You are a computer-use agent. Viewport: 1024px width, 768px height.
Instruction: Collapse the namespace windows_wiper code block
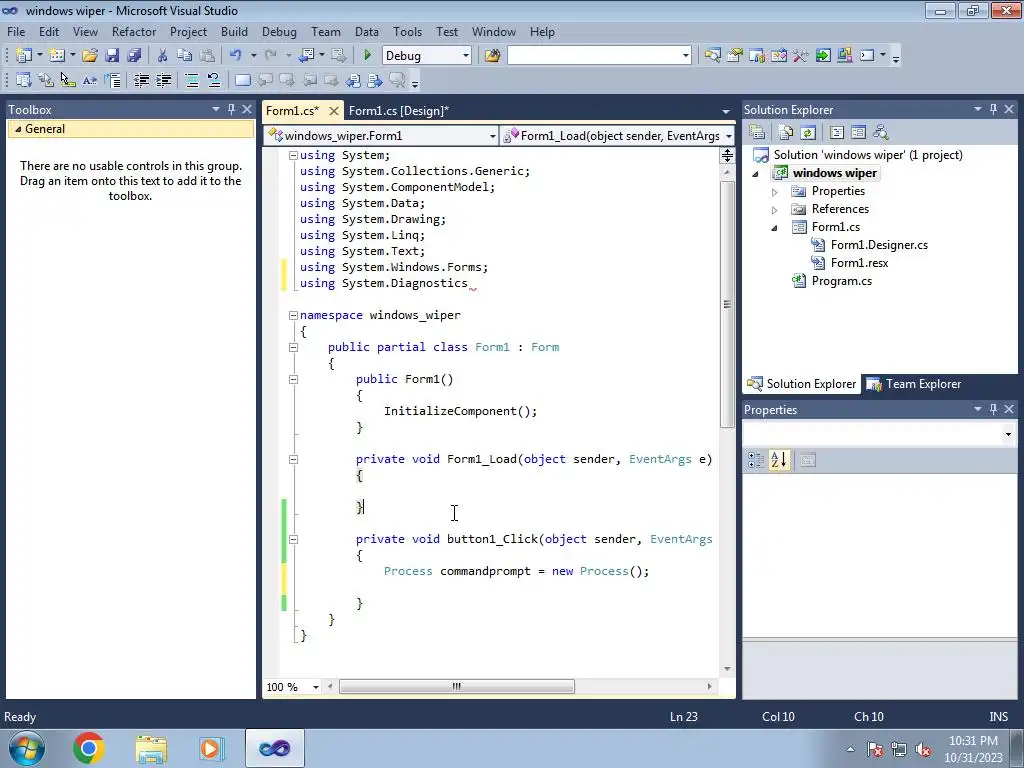click(x=293, y=315)
